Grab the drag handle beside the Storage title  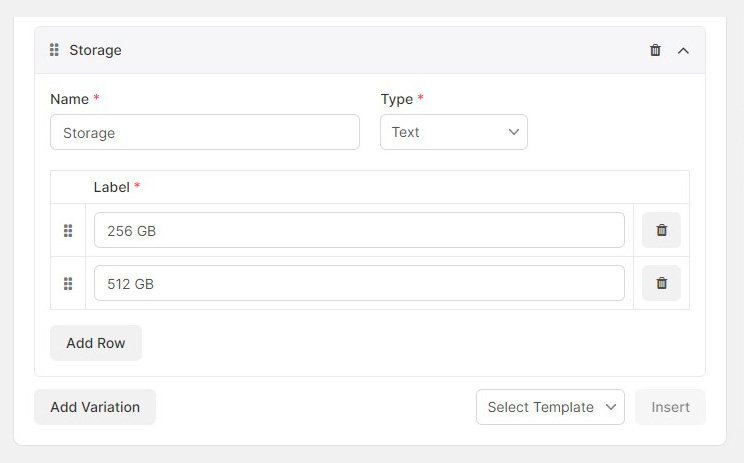pos(55,50)
